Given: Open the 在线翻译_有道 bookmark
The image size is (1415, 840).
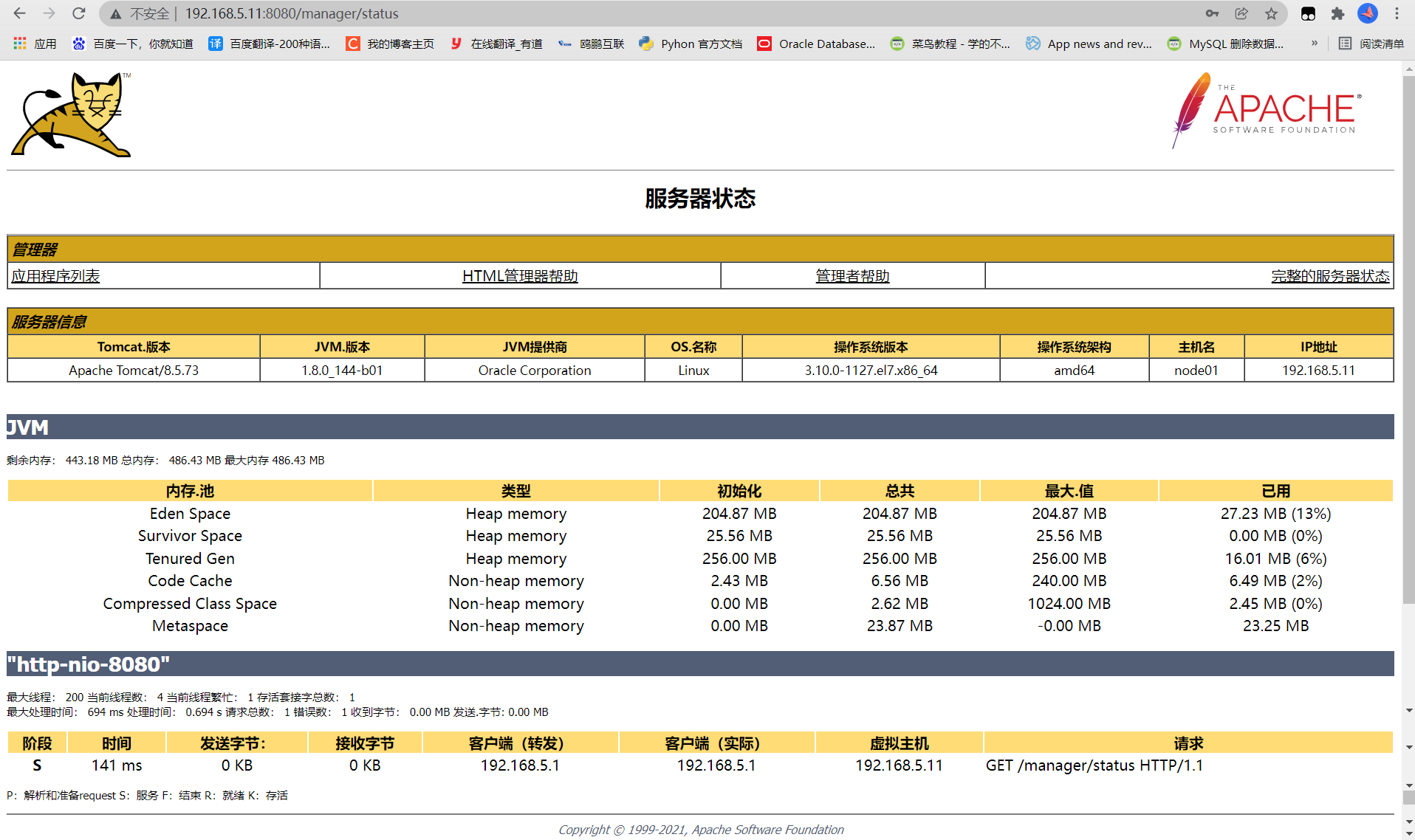Looking at the screenshot, I should [x=496, y=44].
